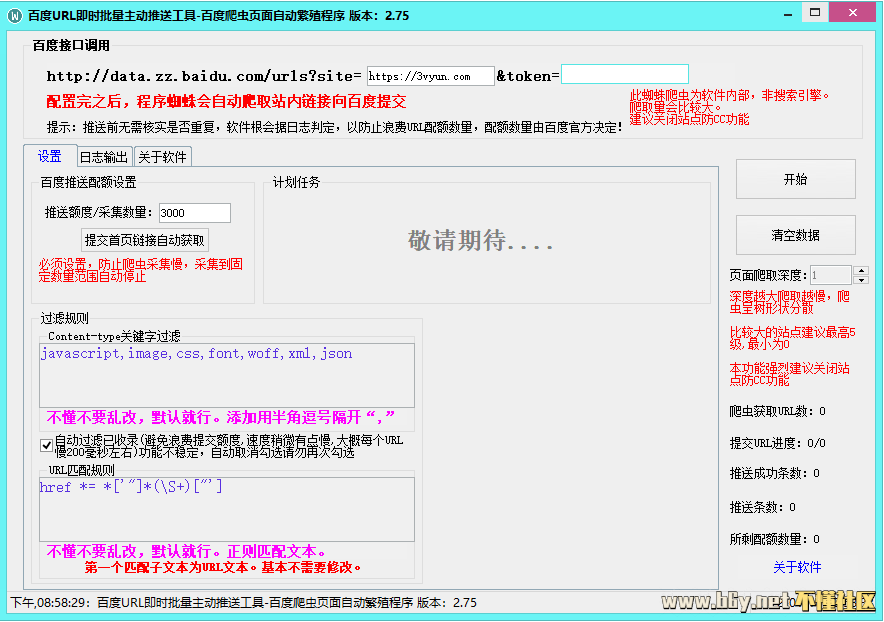Click the http://data.zz.baidu.com/urls?site= label
Image resolution: width=884 pixels, height=622 pixels.
204,76
